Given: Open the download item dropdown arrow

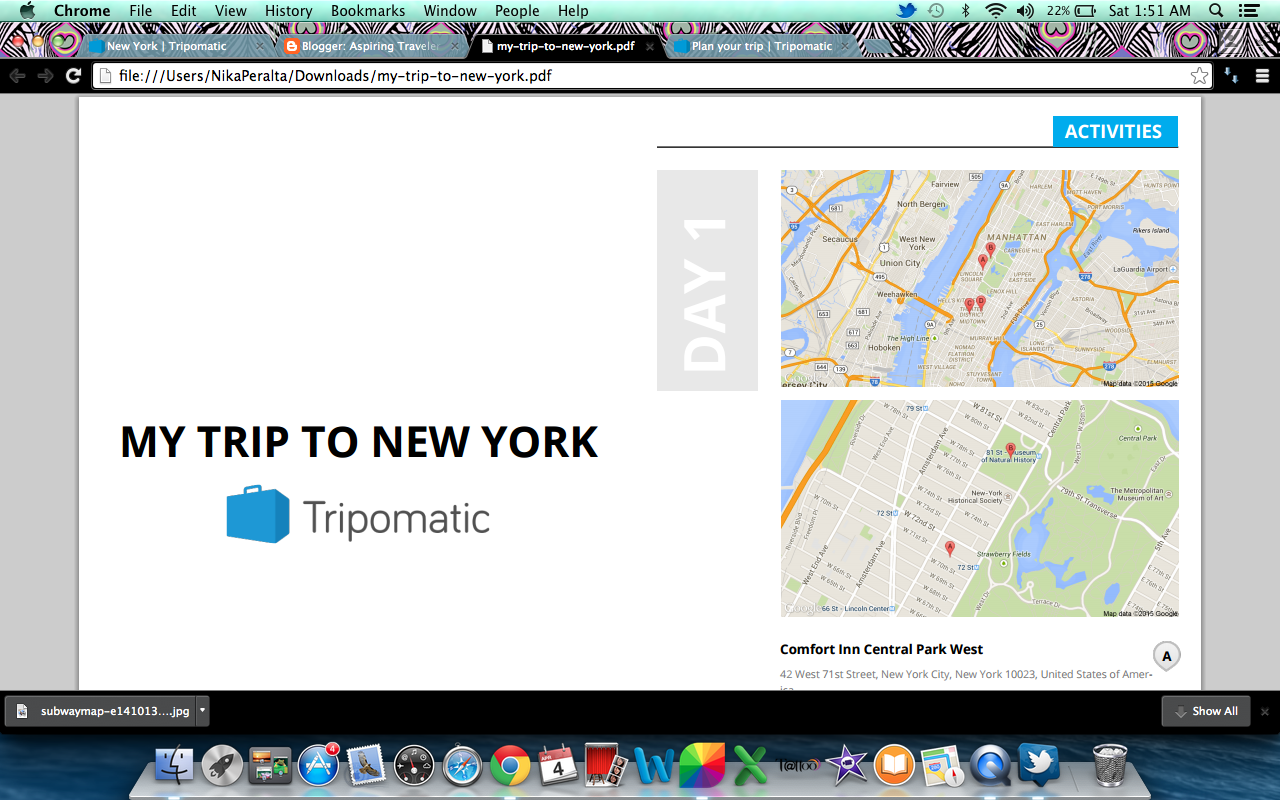Looking at the screenshot, I should (203, 711).
